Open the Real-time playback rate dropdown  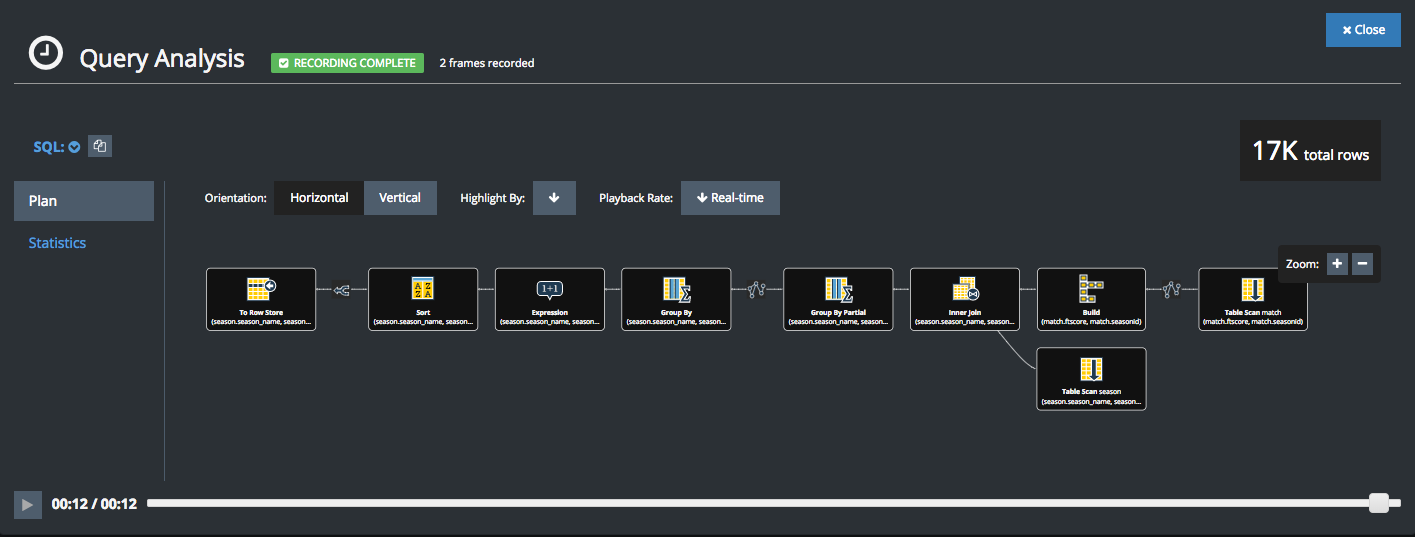point(730,198)
